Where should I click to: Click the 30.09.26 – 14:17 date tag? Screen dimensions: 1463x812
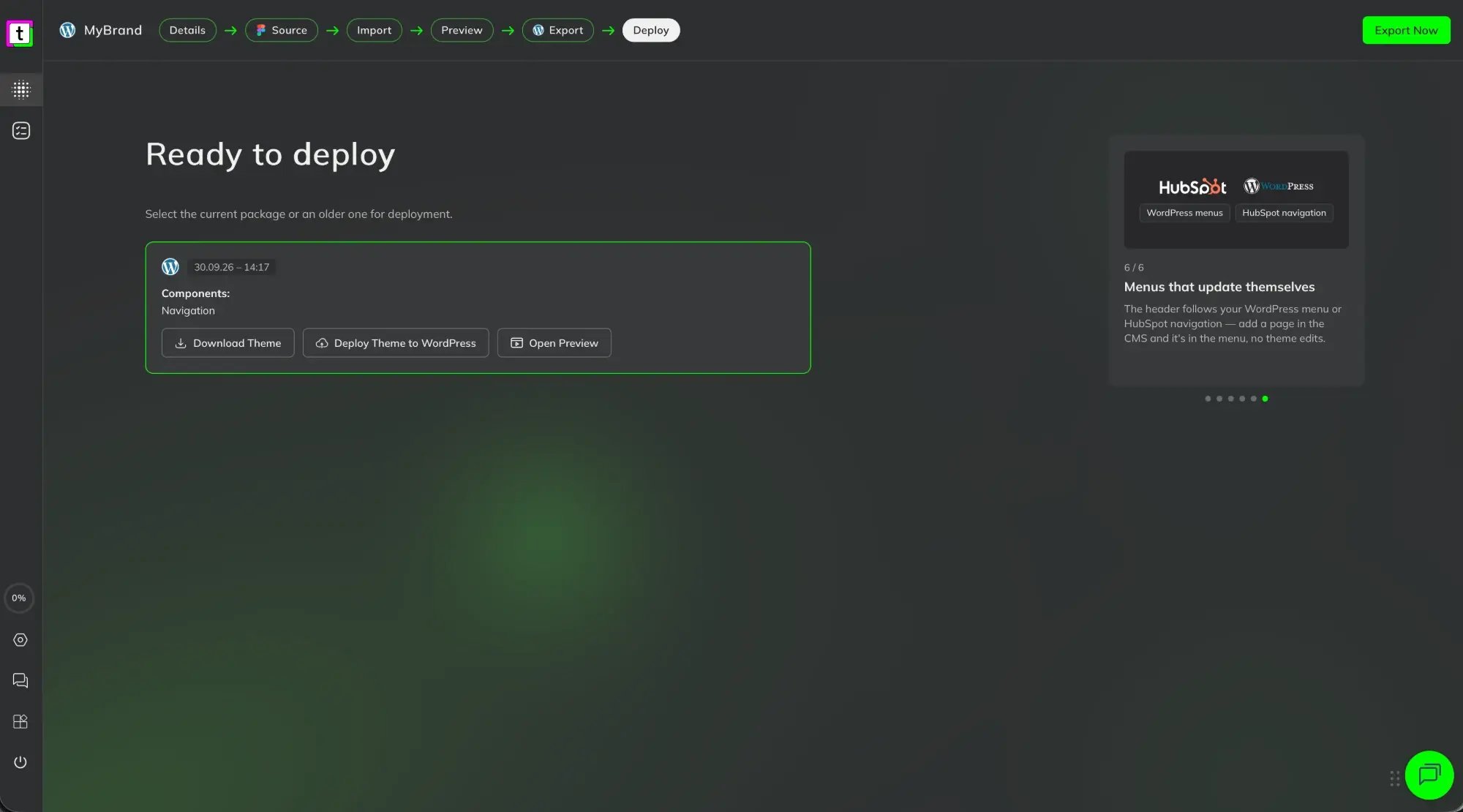pos(232,267)
